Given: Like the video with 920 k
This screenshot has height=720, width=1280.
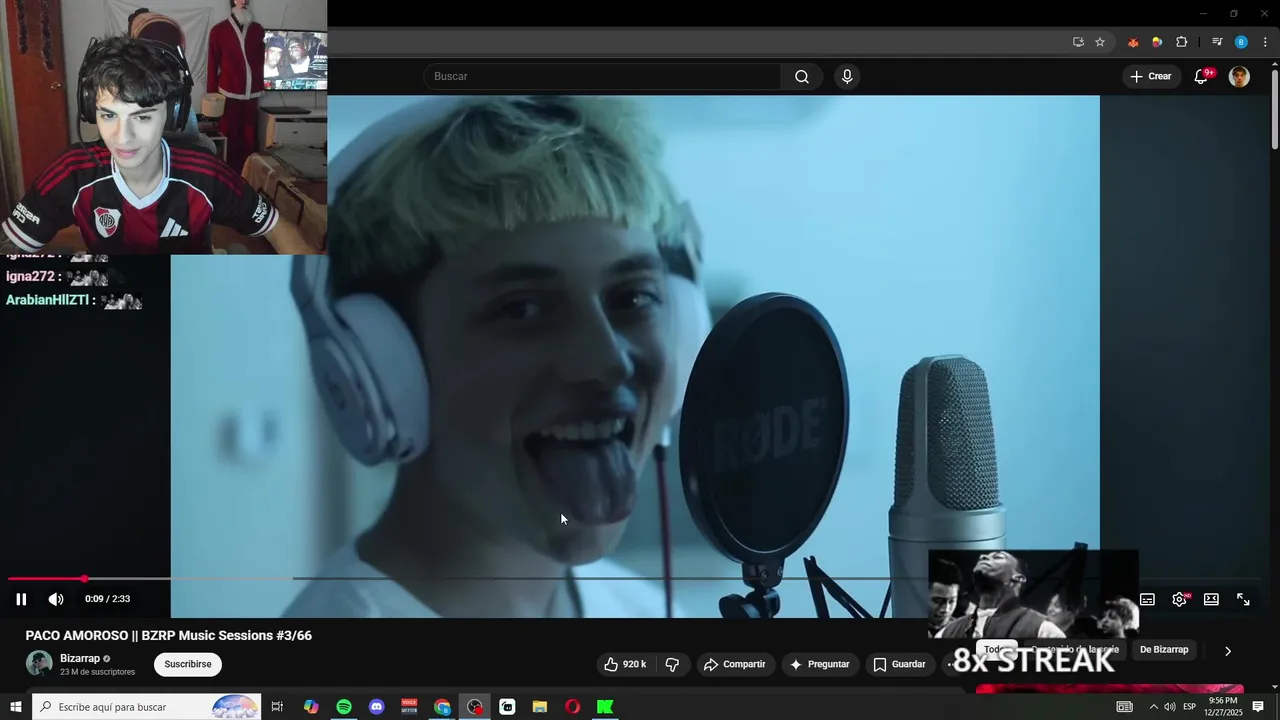Looking at the screenshot, I should click(625, 664).
